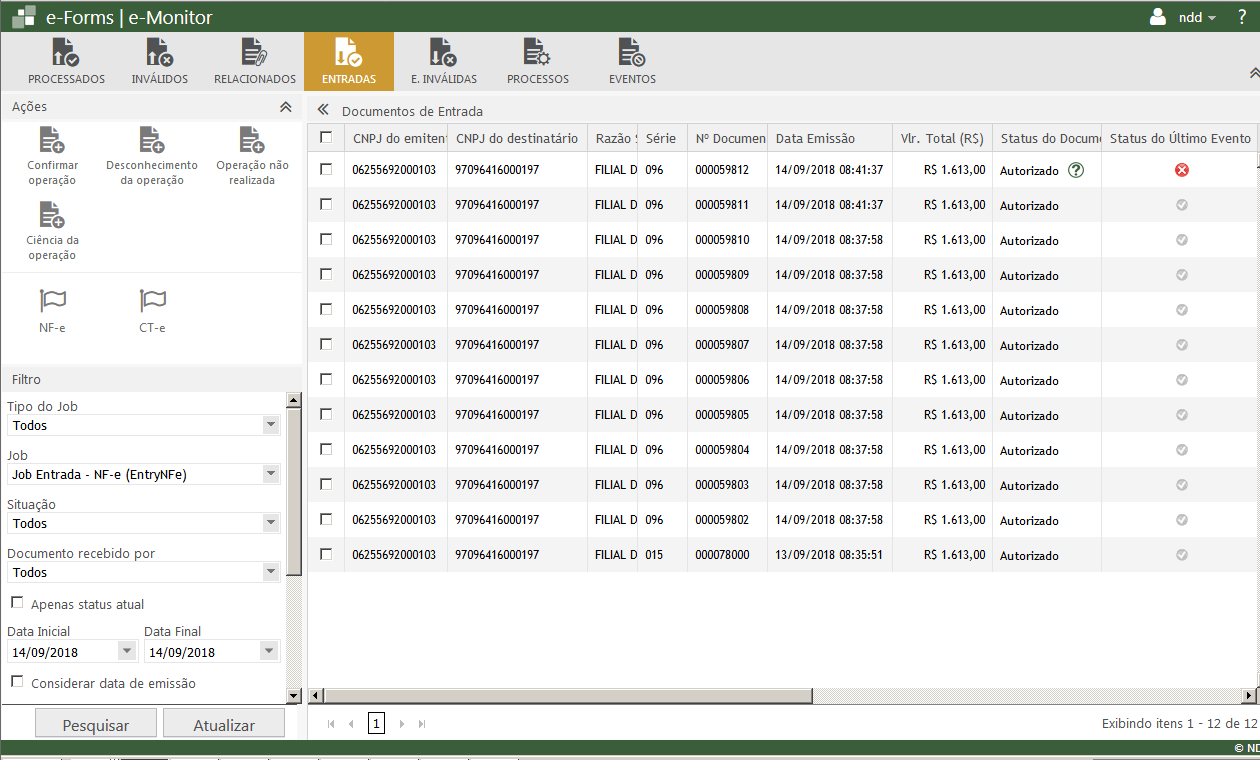Toggle Considerar data de emissão checkbox
The image size is (1260, 760).
tap(17, 682)
